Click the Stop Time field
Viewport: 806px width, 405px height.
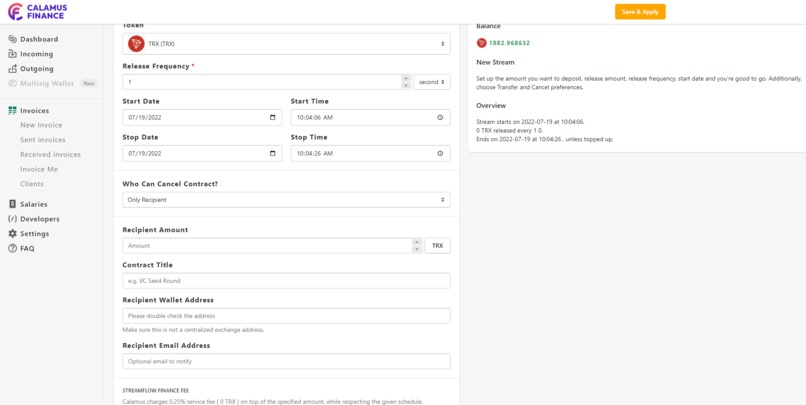pyautogui.click(x=371, y=153)
